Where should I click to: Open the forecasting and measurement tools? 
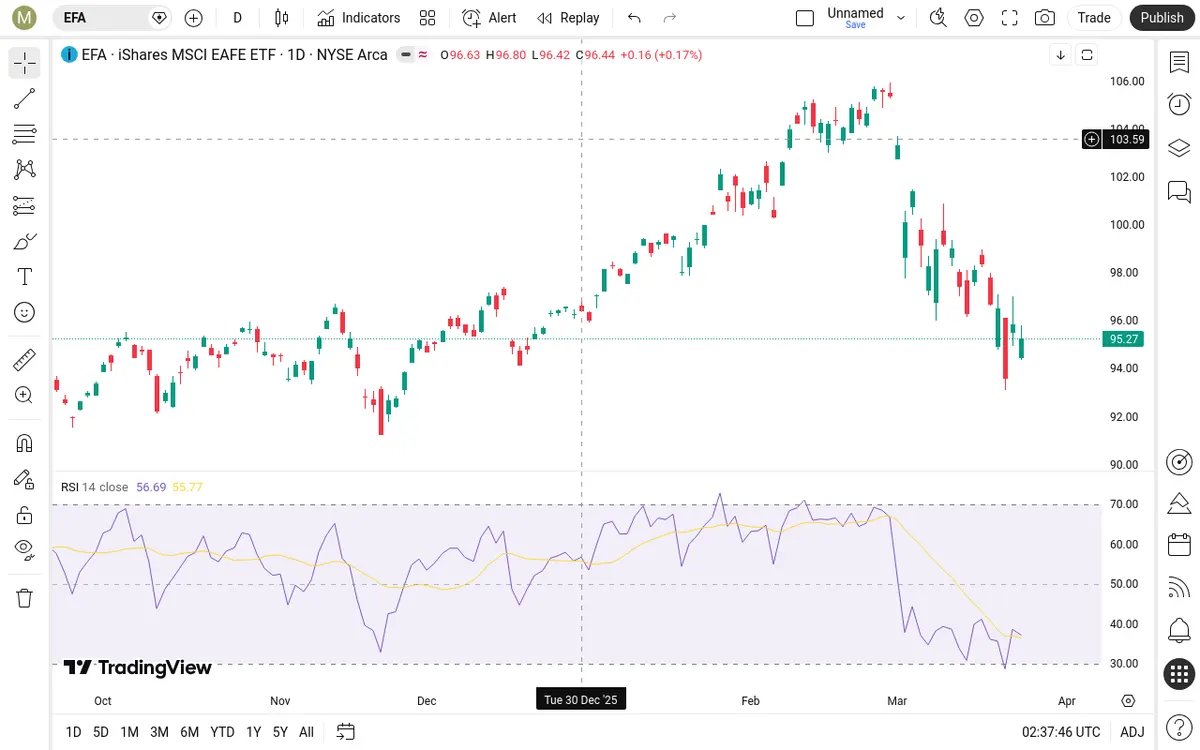point(25,206)
